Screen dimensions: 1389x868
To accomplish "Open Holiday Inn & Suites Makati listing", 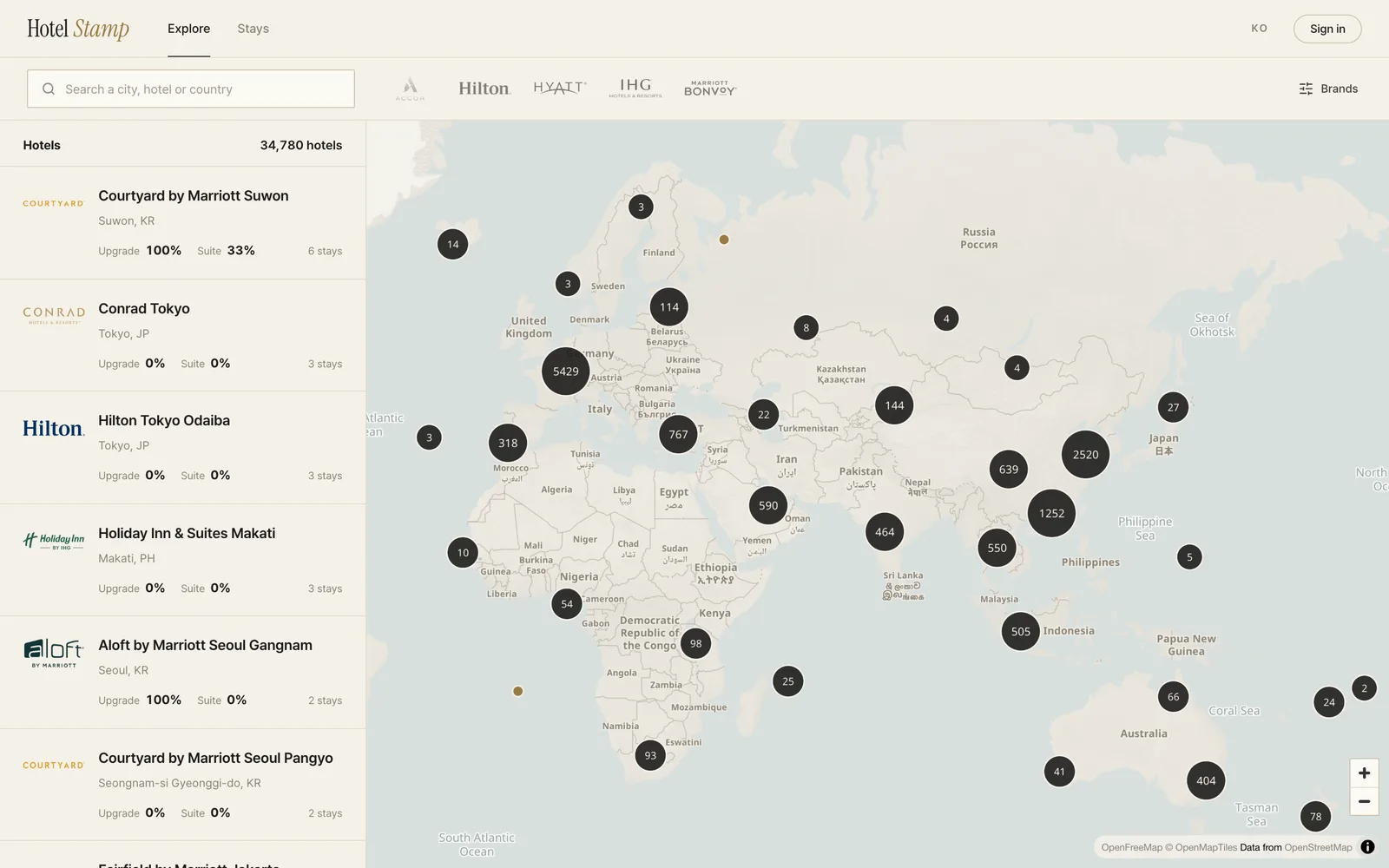I will click(x=182, y=560).
